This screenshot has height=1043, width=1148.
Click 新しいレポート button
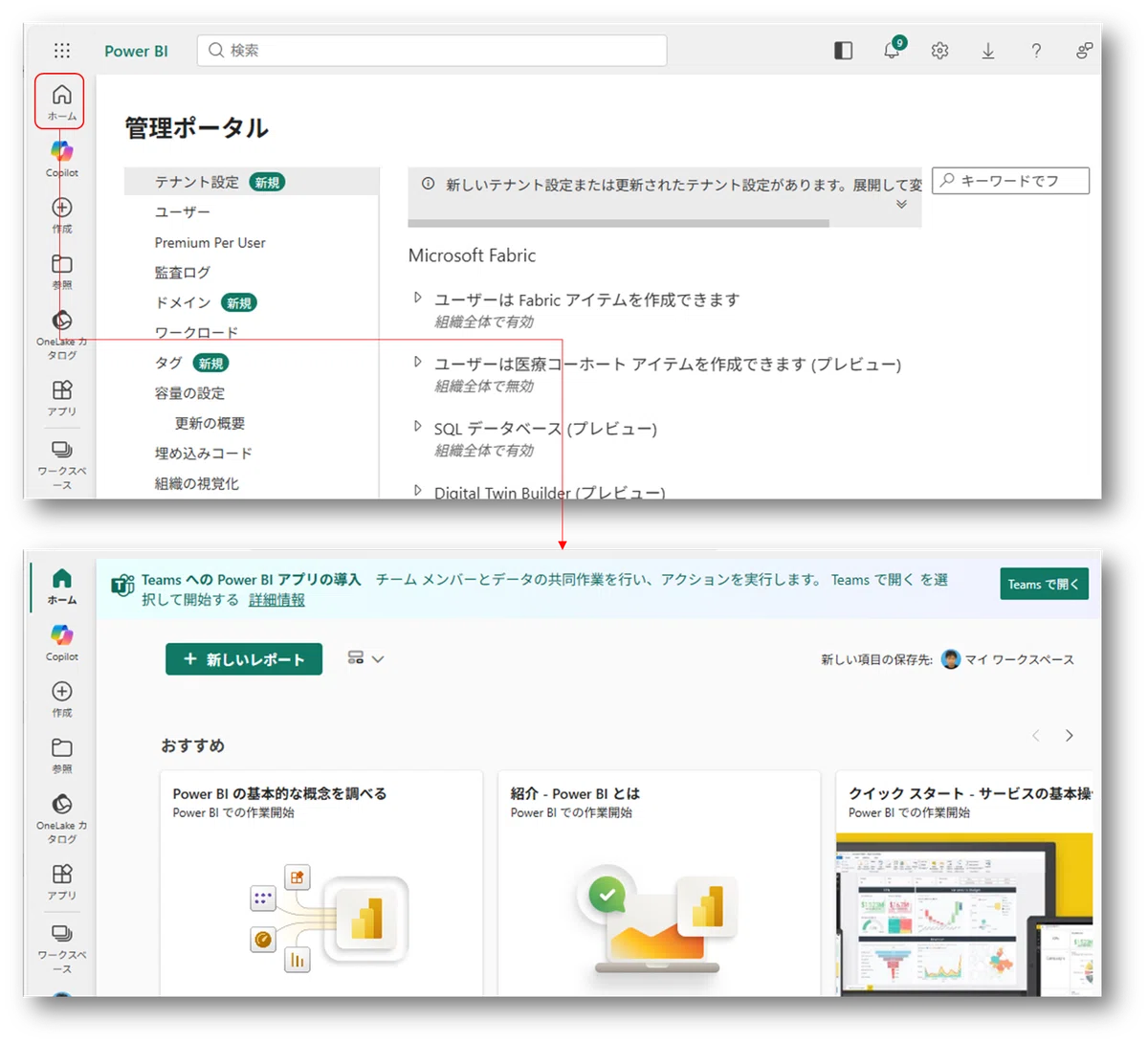[x=244, y=659]
